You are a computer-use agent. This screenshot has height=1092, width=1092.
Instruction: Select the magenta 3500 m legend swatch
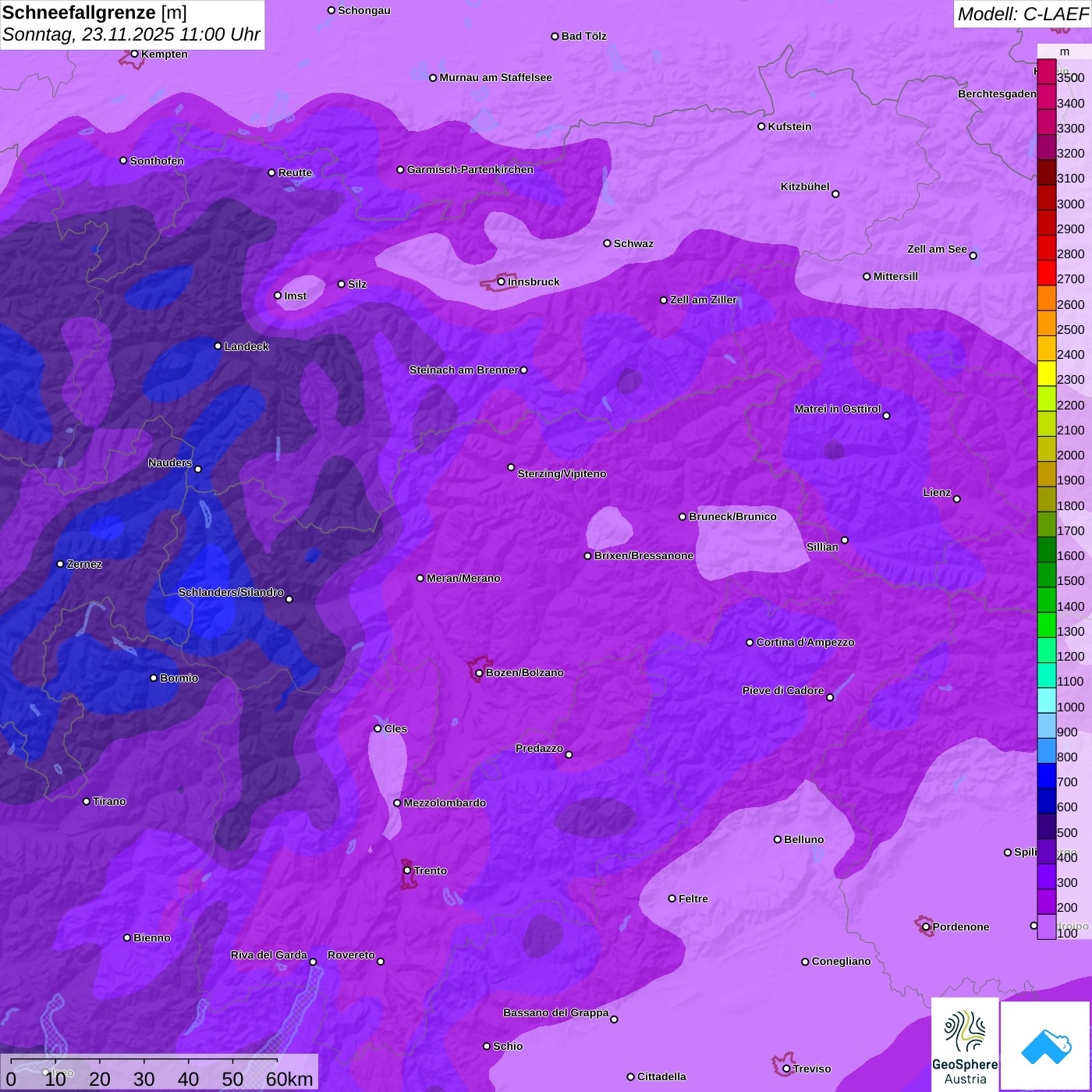coord(1046,72)
